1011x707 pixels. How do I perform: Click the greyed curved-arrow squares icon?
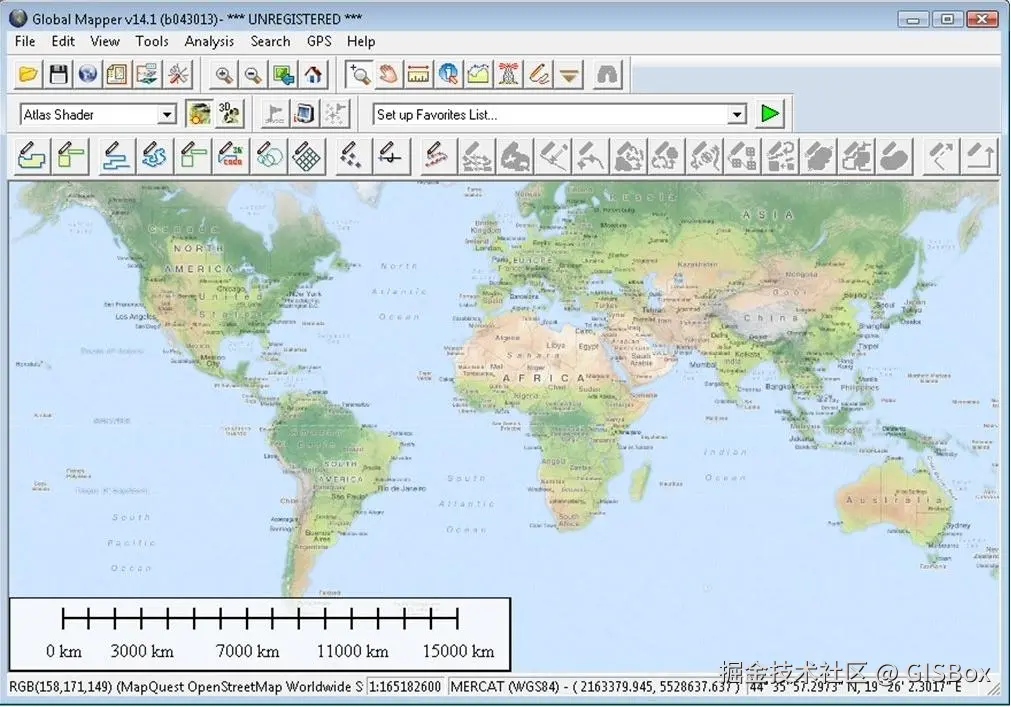click(781, 157)
